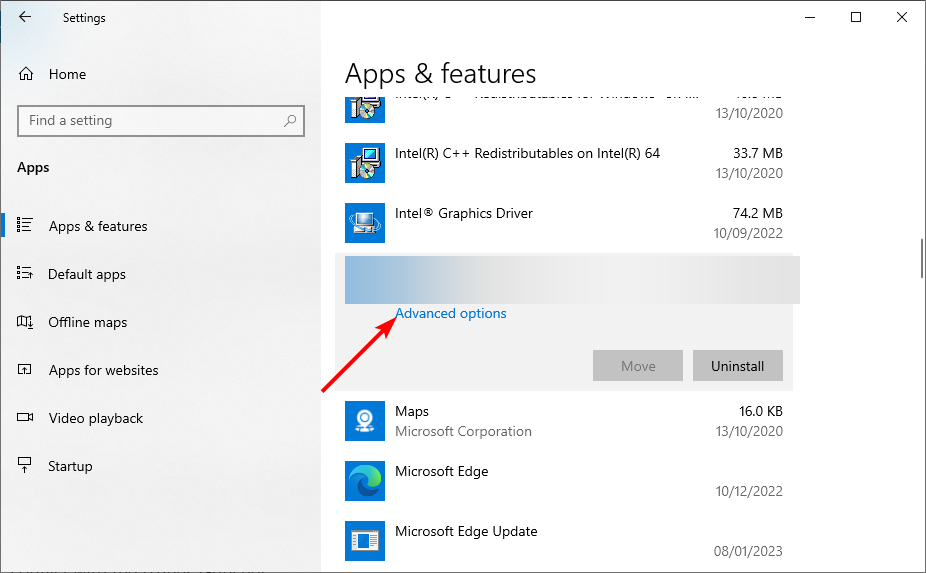The image size is (926, 573).
Task: Click the Intel Graphics Driver icon
Action: [365, 223]
